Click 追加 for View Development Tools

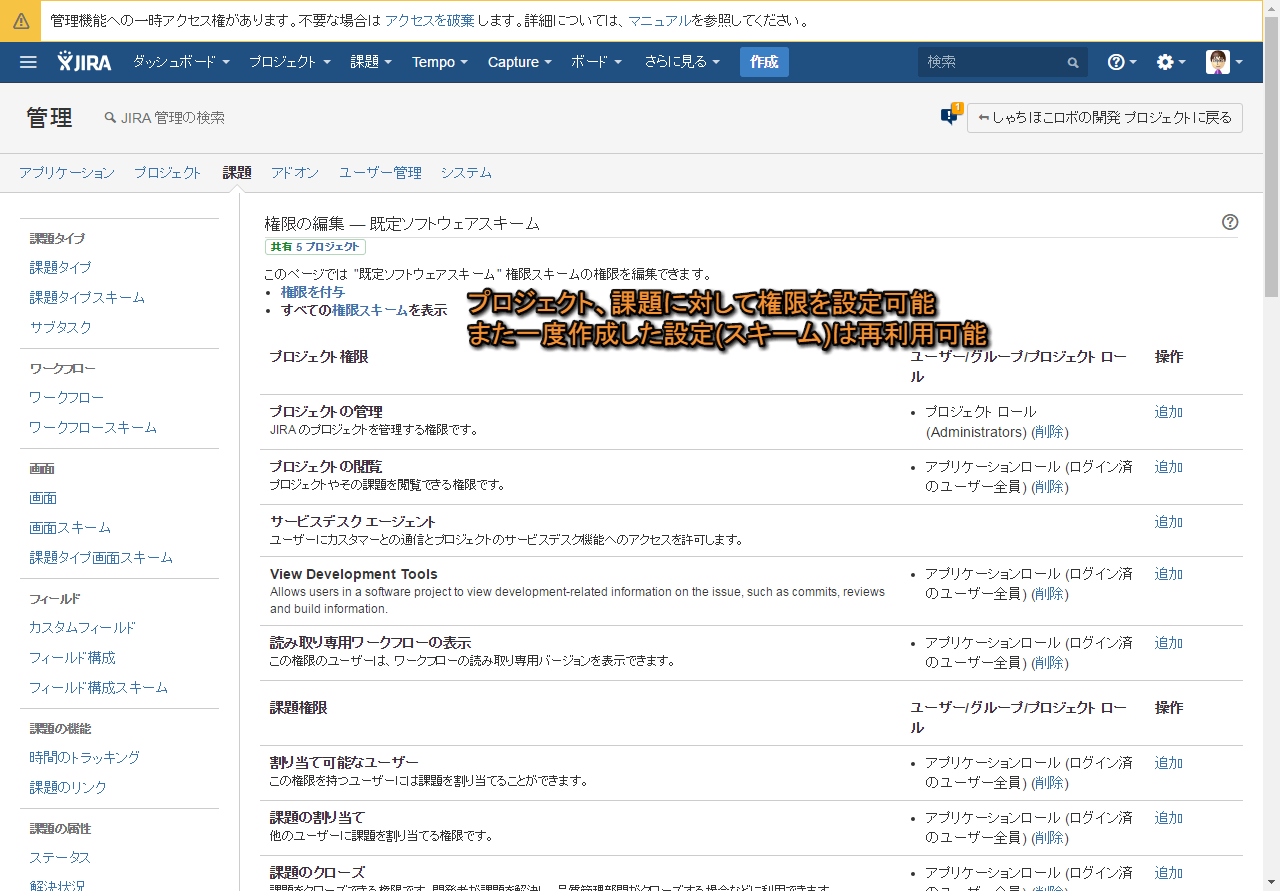pos(1169,573)
